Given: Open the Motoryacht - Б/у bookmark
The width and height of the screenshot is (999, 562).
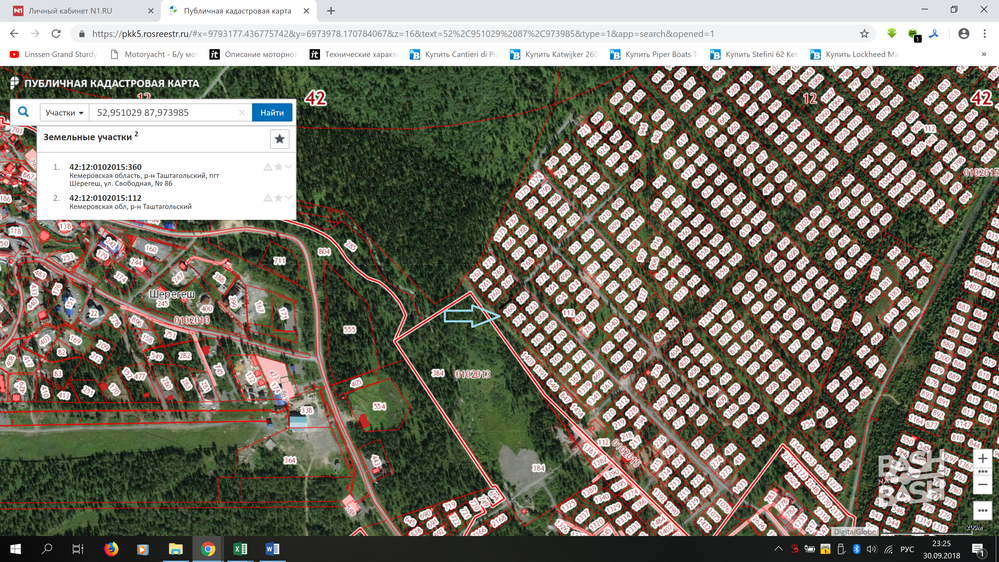Looking at the screenshot, I should point(154,54).
